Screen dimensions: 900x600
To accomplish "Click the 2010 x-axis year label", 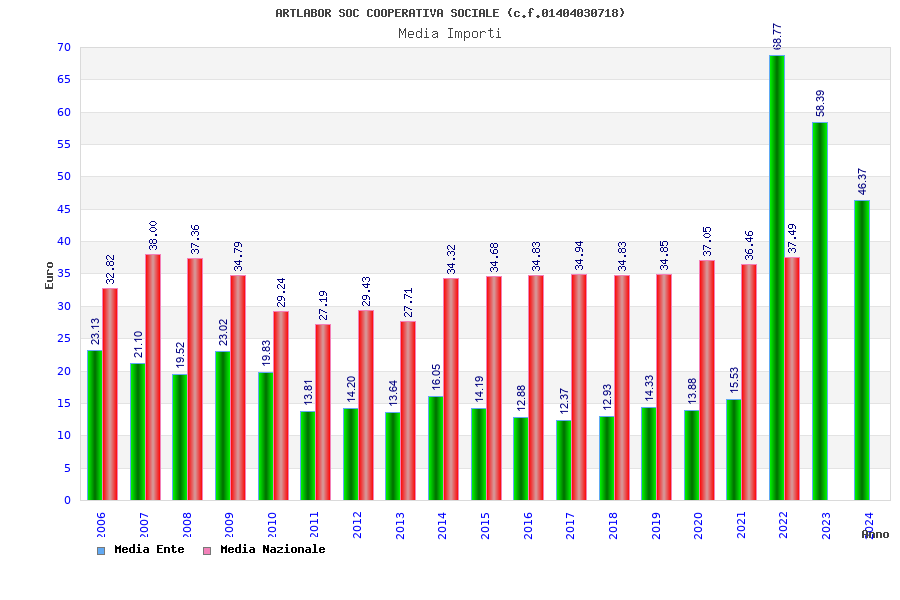I will pyautogui.click(x=271, y=525).
